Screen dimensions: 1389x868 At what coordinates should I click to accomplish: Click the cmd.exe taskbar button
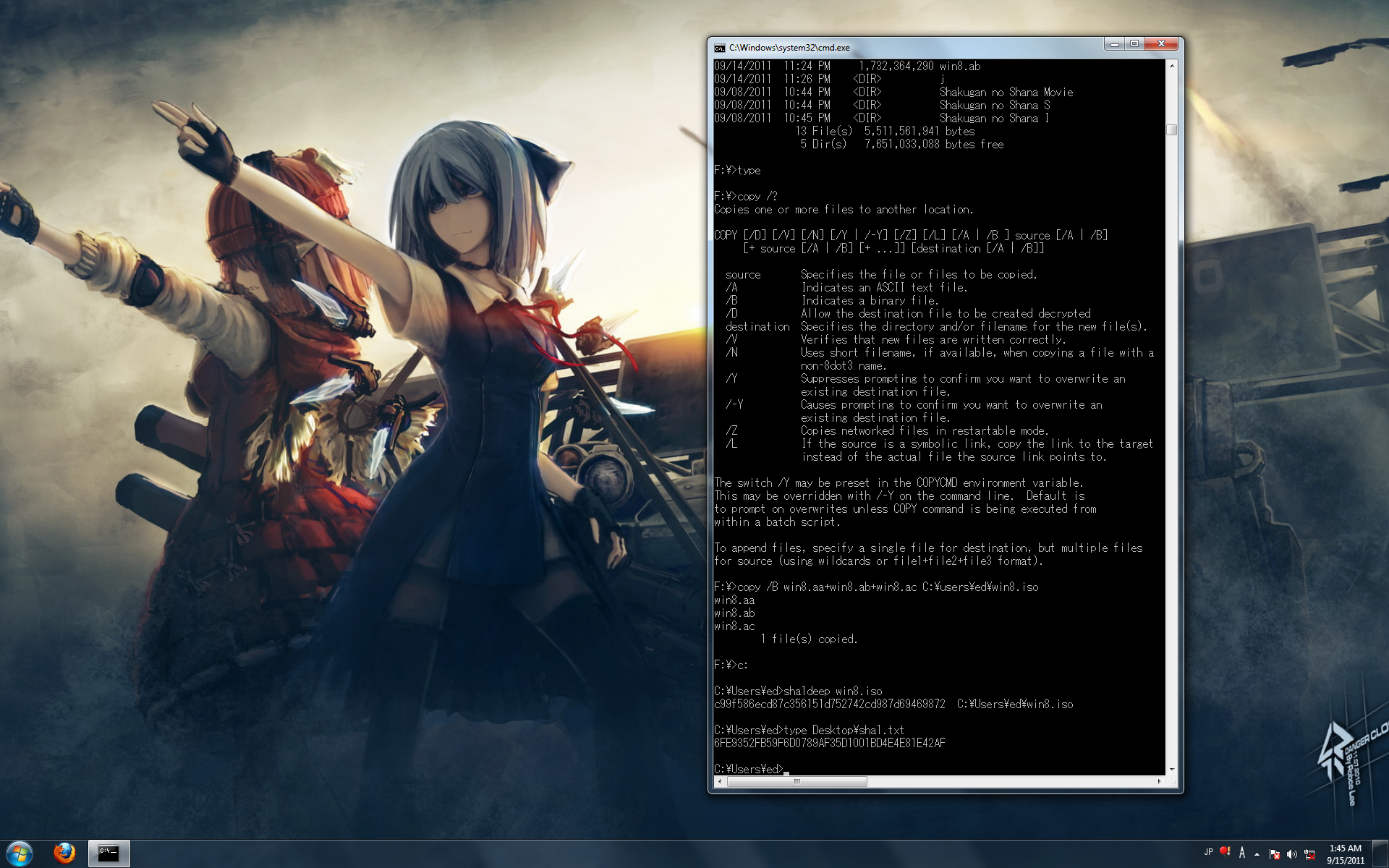click(x=109, y=854)
